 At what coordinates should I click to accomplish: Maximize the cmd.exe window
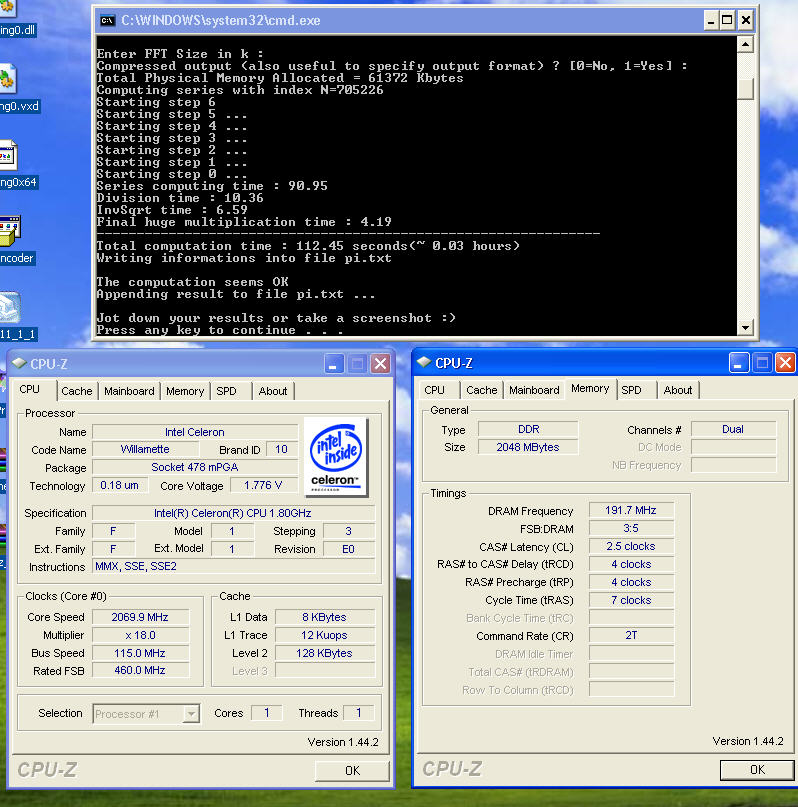coord(728,21)
